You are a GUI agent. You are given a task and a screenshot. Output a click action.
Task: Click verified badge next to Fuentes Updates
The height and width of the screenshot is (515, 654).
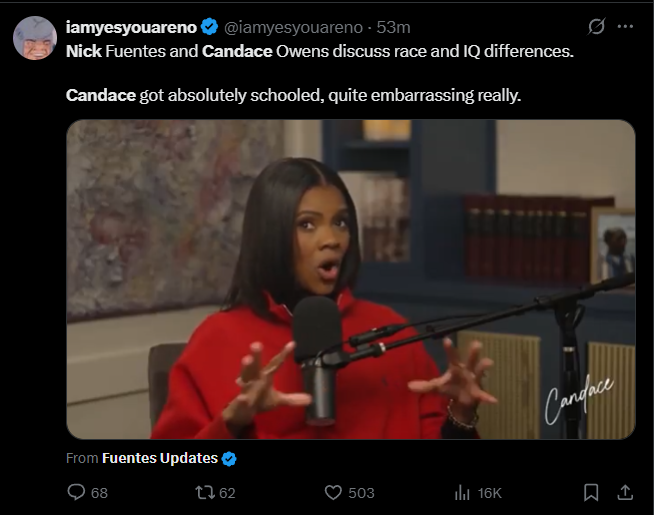229,459
